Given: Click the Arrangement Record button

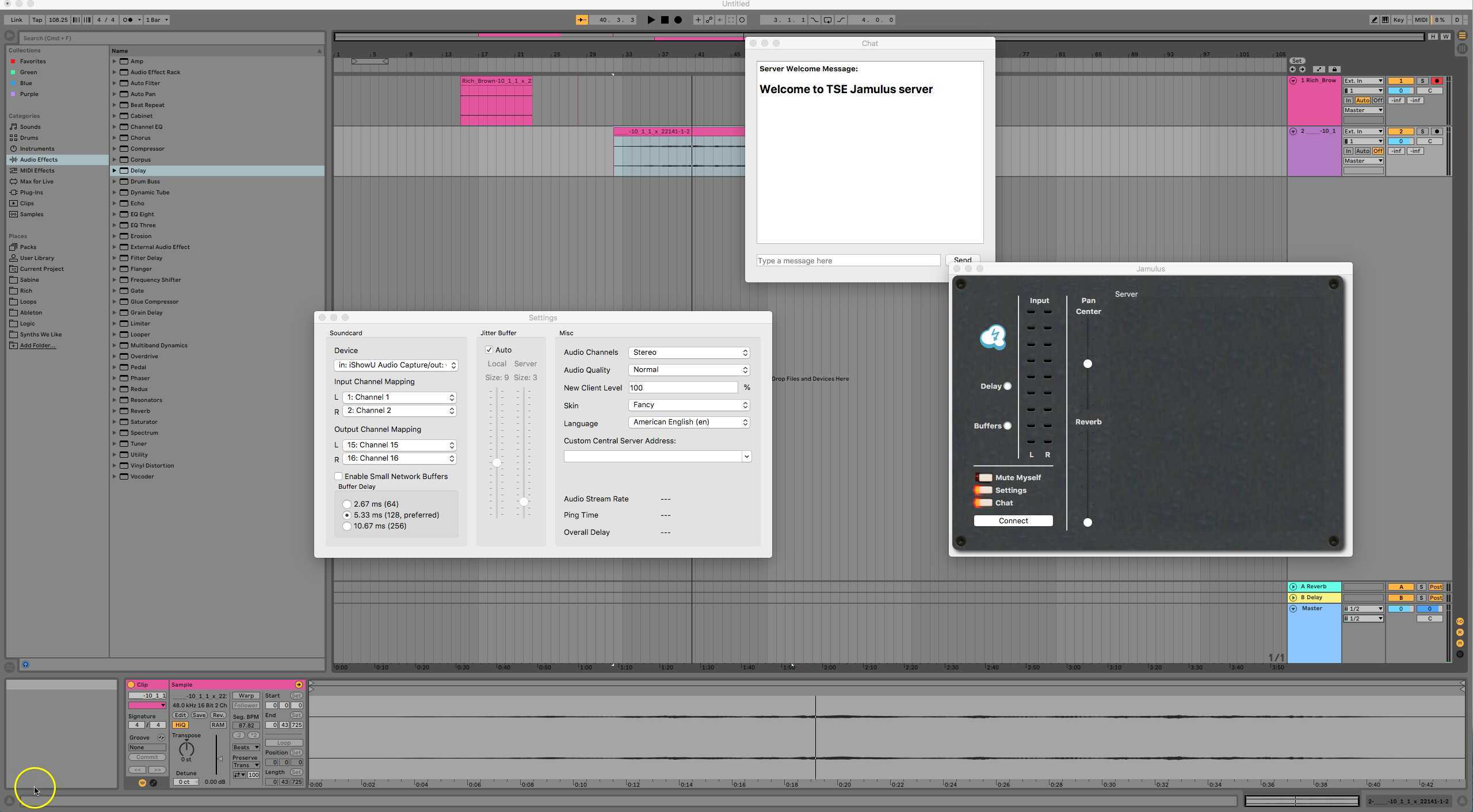Looking at the screenshot, I should pyautogui.click(x=678, y=20).
